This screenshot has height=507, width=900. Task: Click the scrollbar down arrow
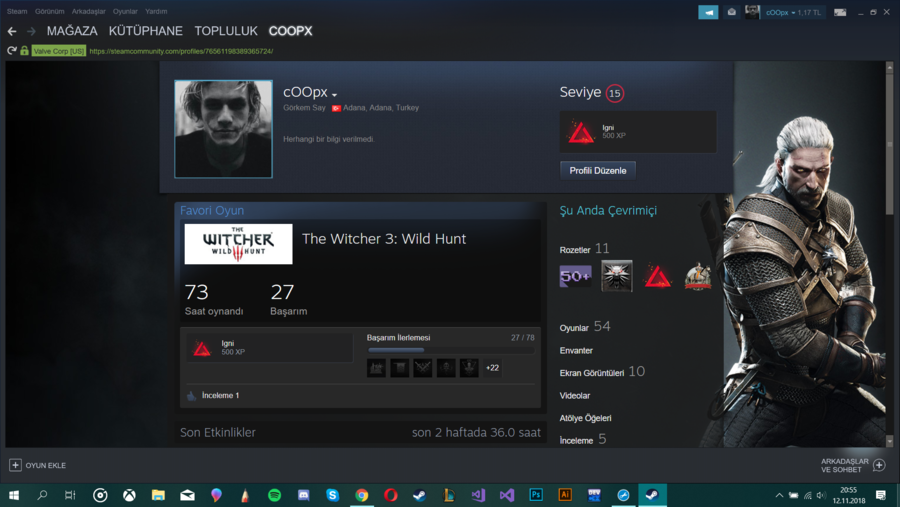[x=890, y=442]
